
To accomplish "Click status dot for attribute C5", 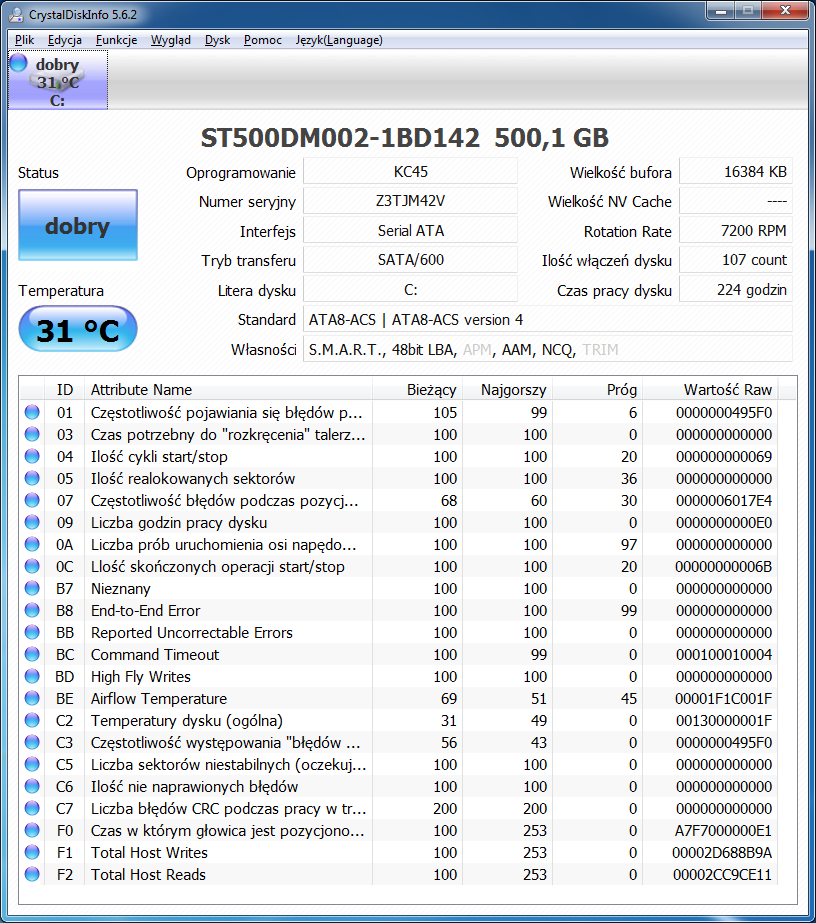I will [x=32, y=764].
